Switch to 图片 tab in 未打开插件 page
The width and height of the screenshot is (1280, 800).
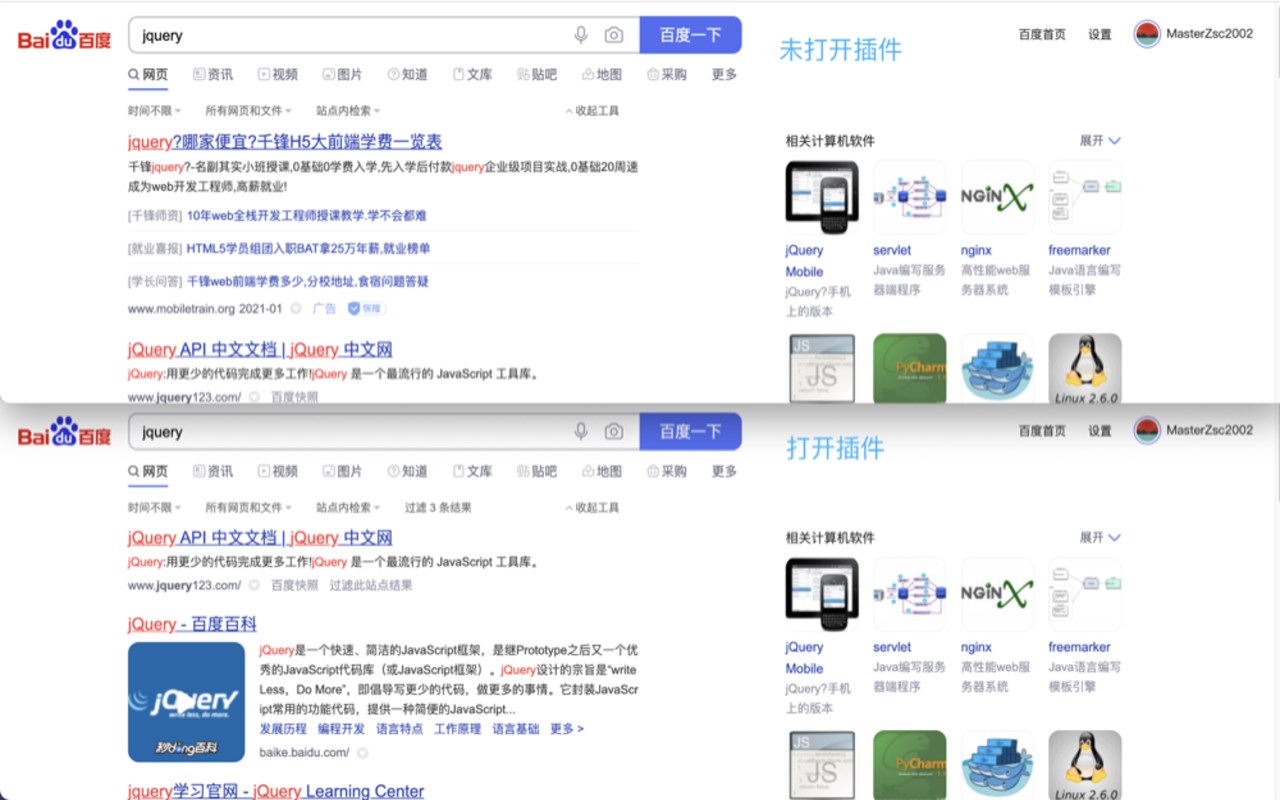pos(343,74)
